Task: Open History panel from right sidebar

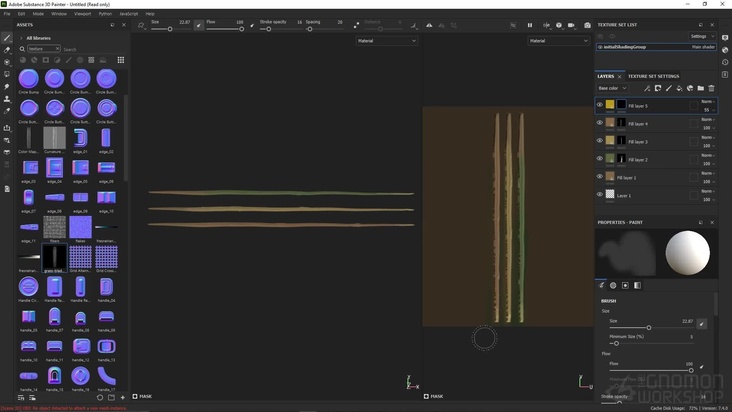Action: [725, 62]
